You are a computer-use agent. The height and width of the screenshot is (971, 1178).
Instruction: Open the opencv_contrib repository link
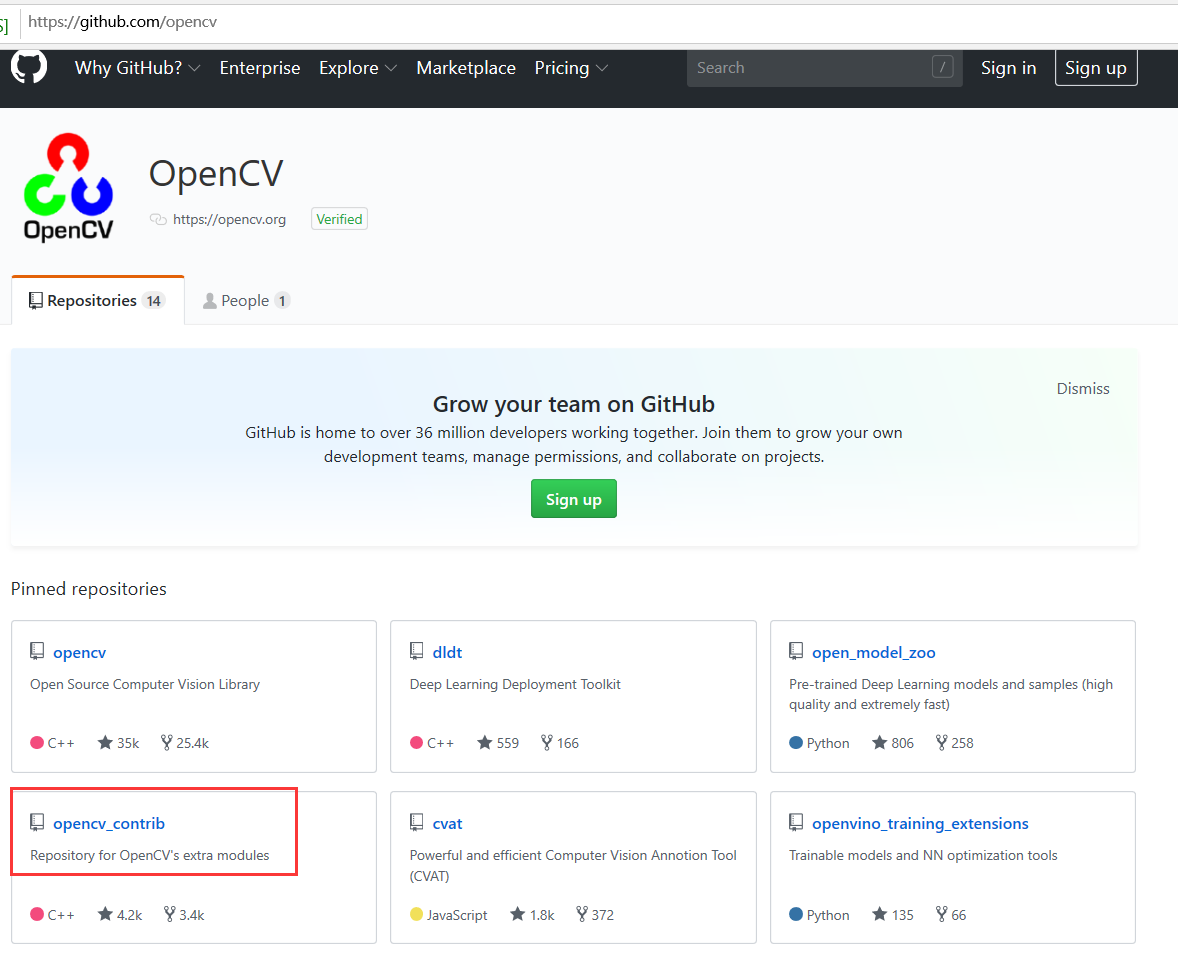[109, 824]
